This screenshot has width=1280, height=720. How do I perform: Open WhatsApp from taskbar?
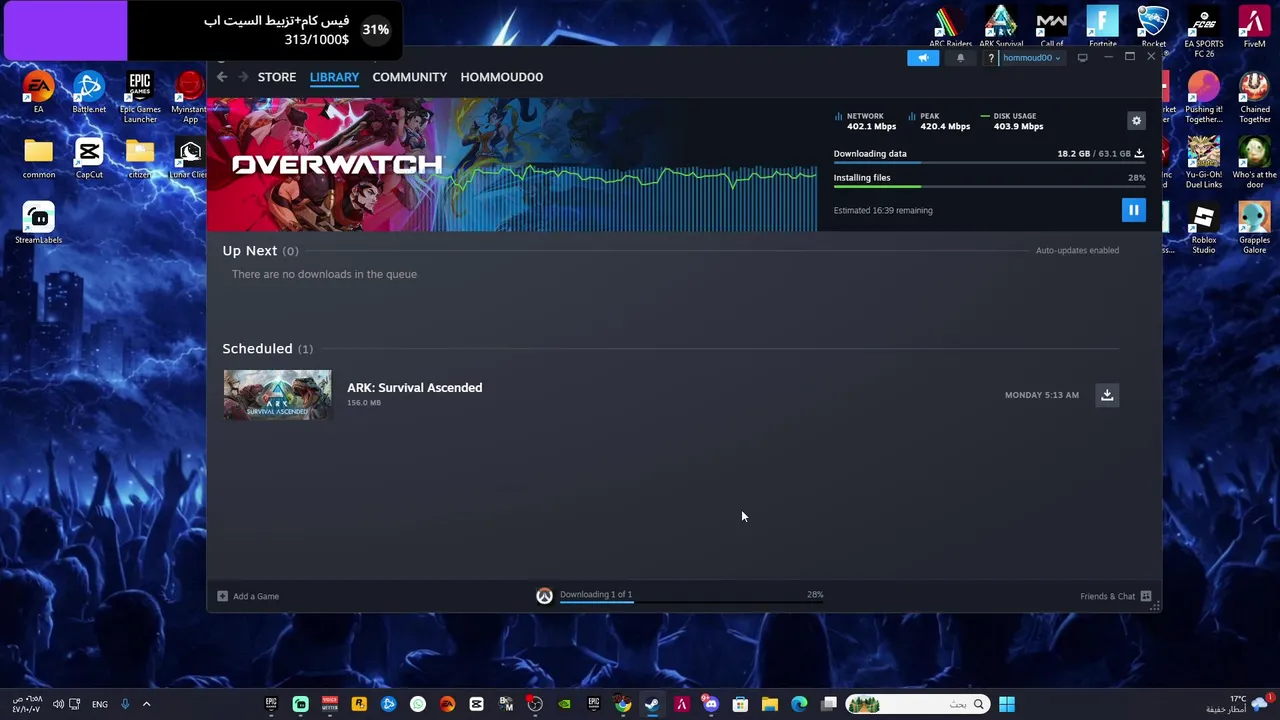point(418,704)
